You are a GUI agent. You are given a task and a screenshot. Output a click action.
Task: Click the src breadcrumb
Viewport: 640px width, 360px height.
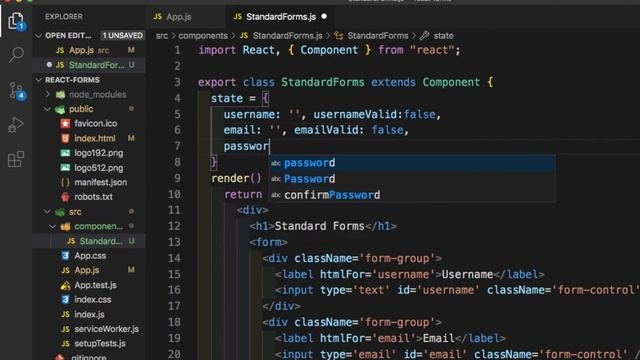click(162, 36)
